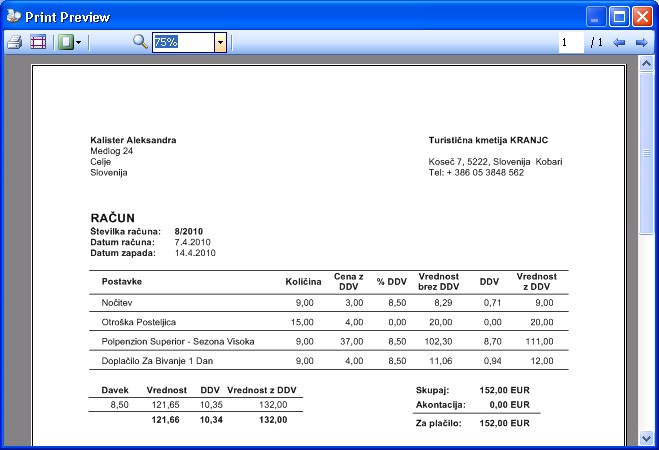The width and height of the screenshot is (659, 450).
Task: Click the Nočitev item row
Action: 329,303
